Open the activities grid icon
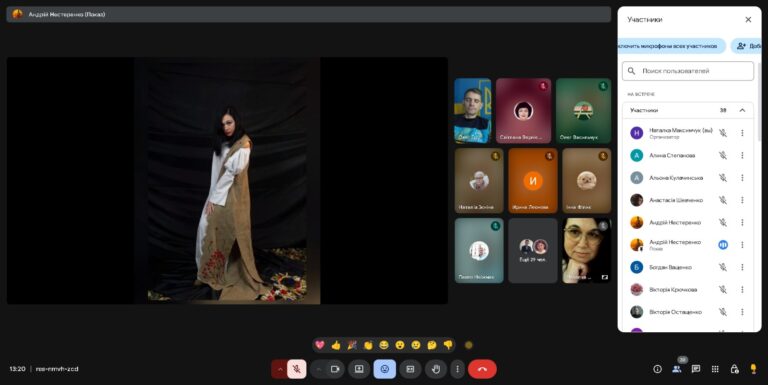This screenshot has height=385, width=768. (x=715, y=369)
